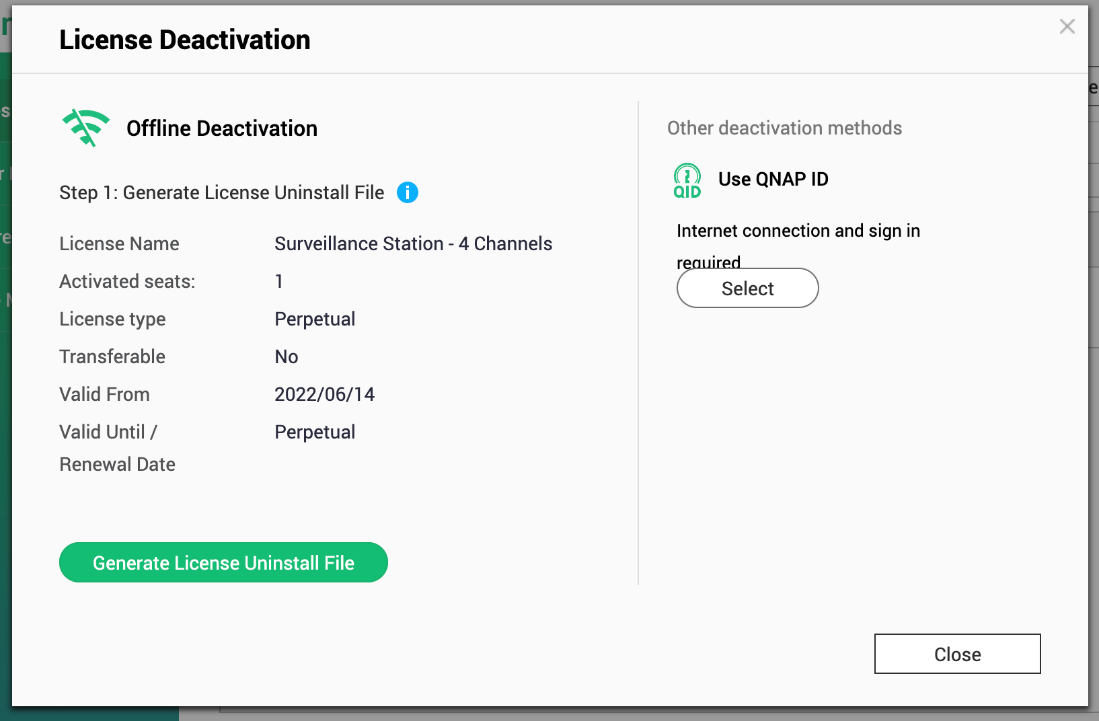Click the Offline Deactivation heading
The image size is (1099, 721).
[x=221, y=128]
